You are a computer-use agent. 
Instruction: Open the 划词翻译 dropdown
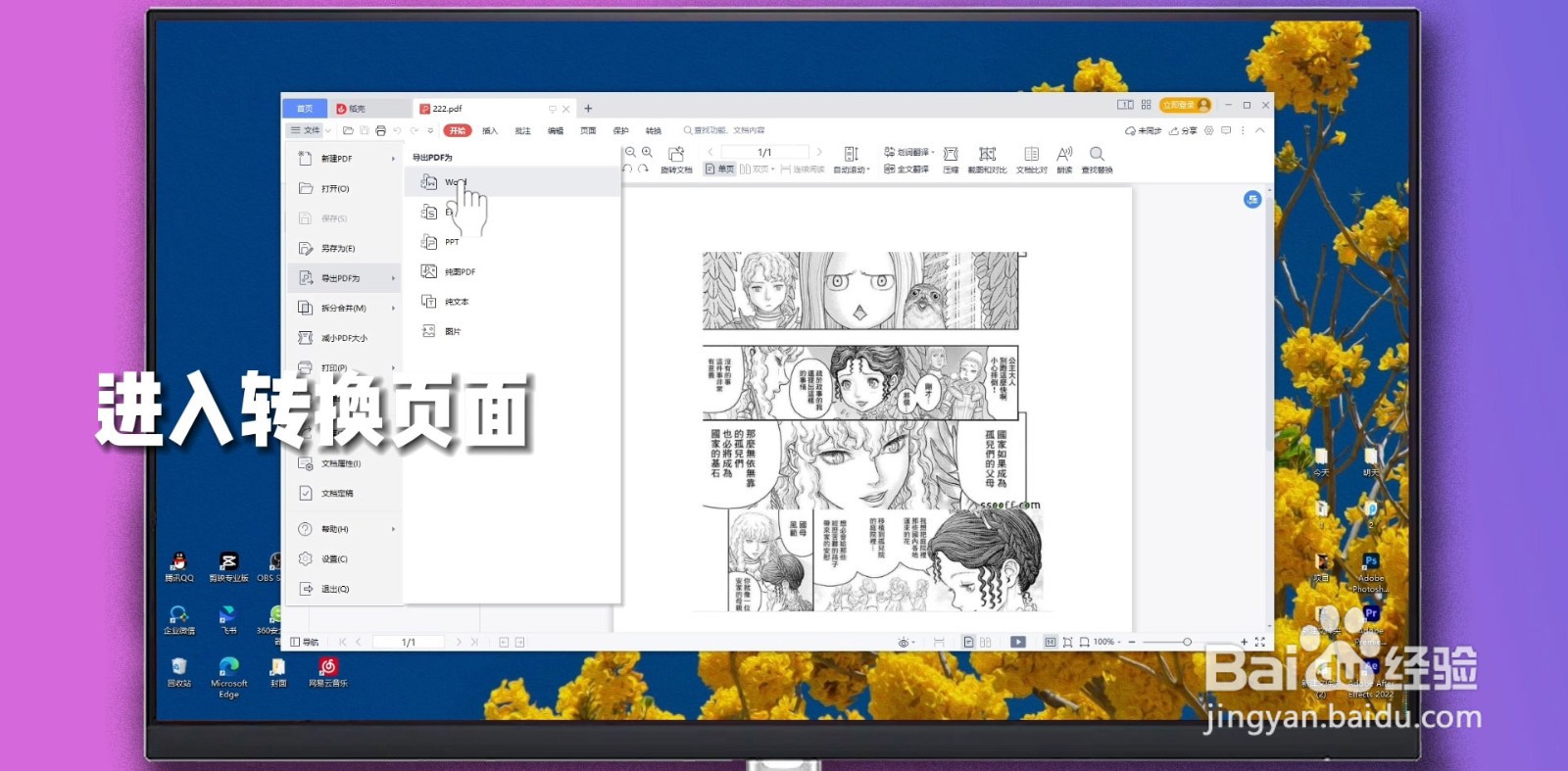pyautogui.click(x=909, y=152)
